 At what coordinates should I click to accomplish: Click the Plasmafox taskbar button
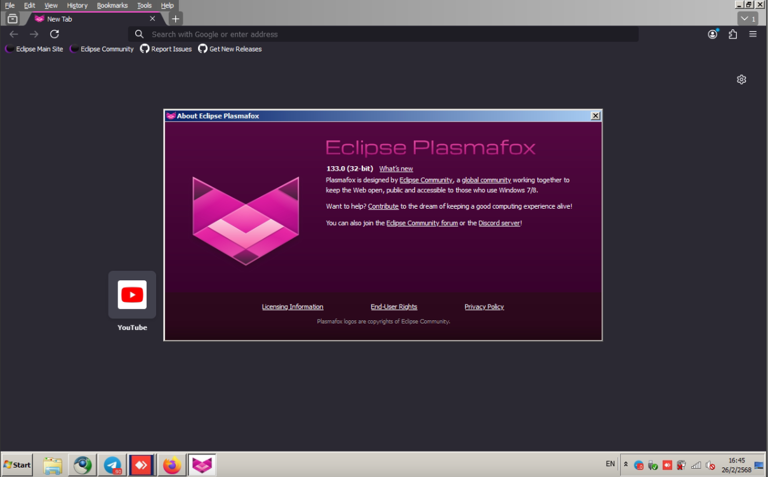click(x=202, y=465)
